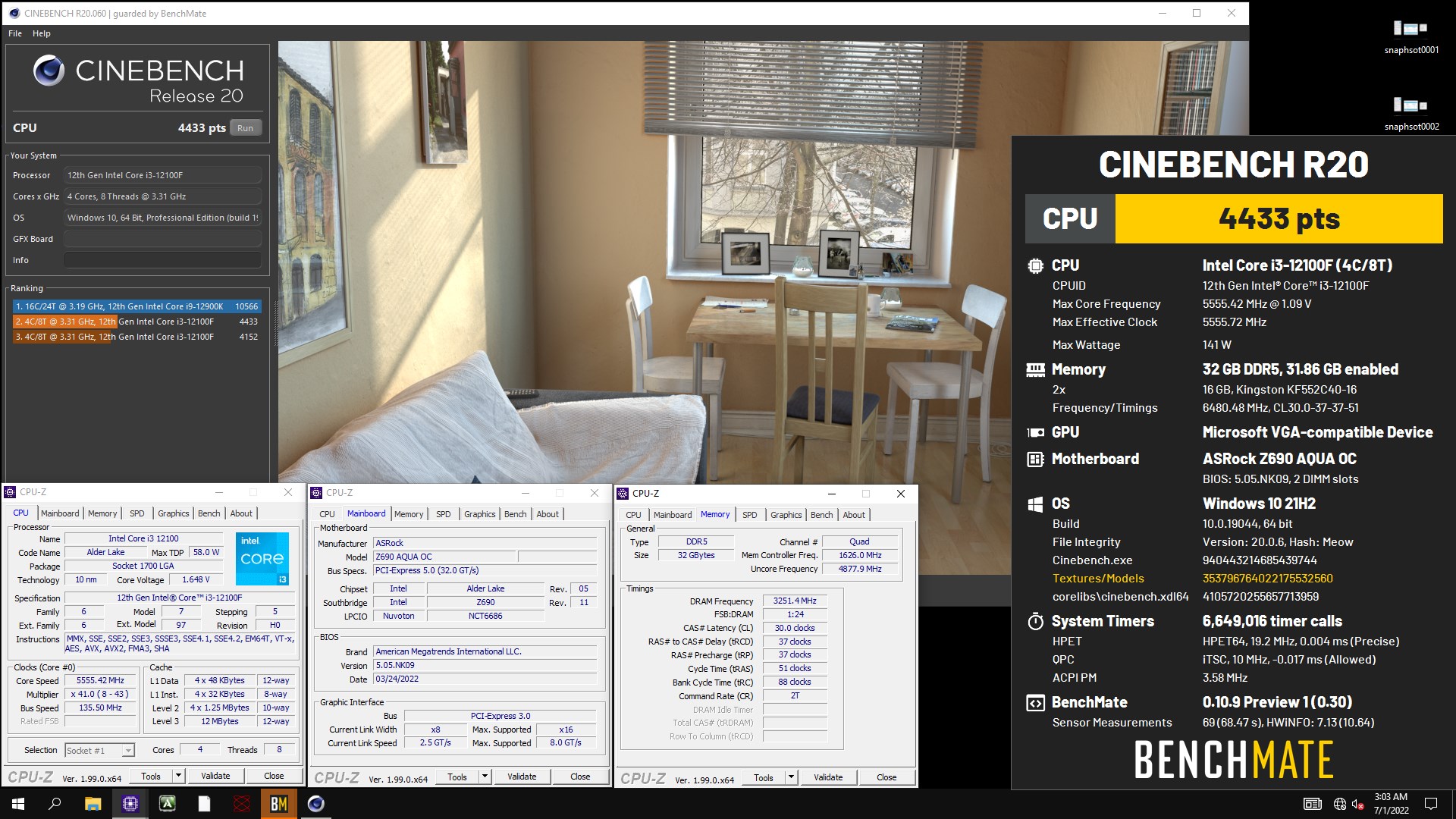This screenshot has width=1456, height=819.
Task: Click yellow Textures/Models hash label
Action: coord(1098,579)
